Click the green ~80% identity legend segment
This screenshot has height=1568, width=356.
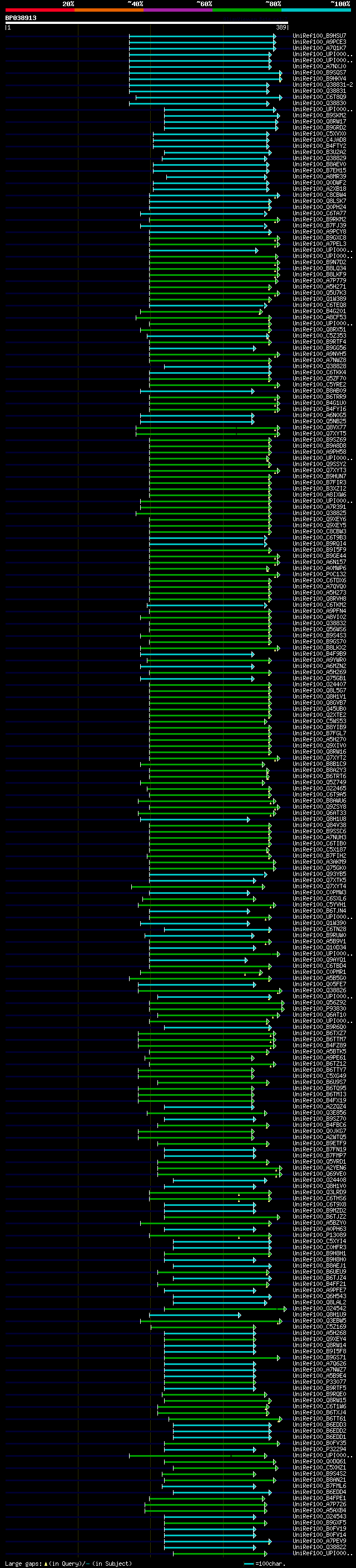[246, 10]
